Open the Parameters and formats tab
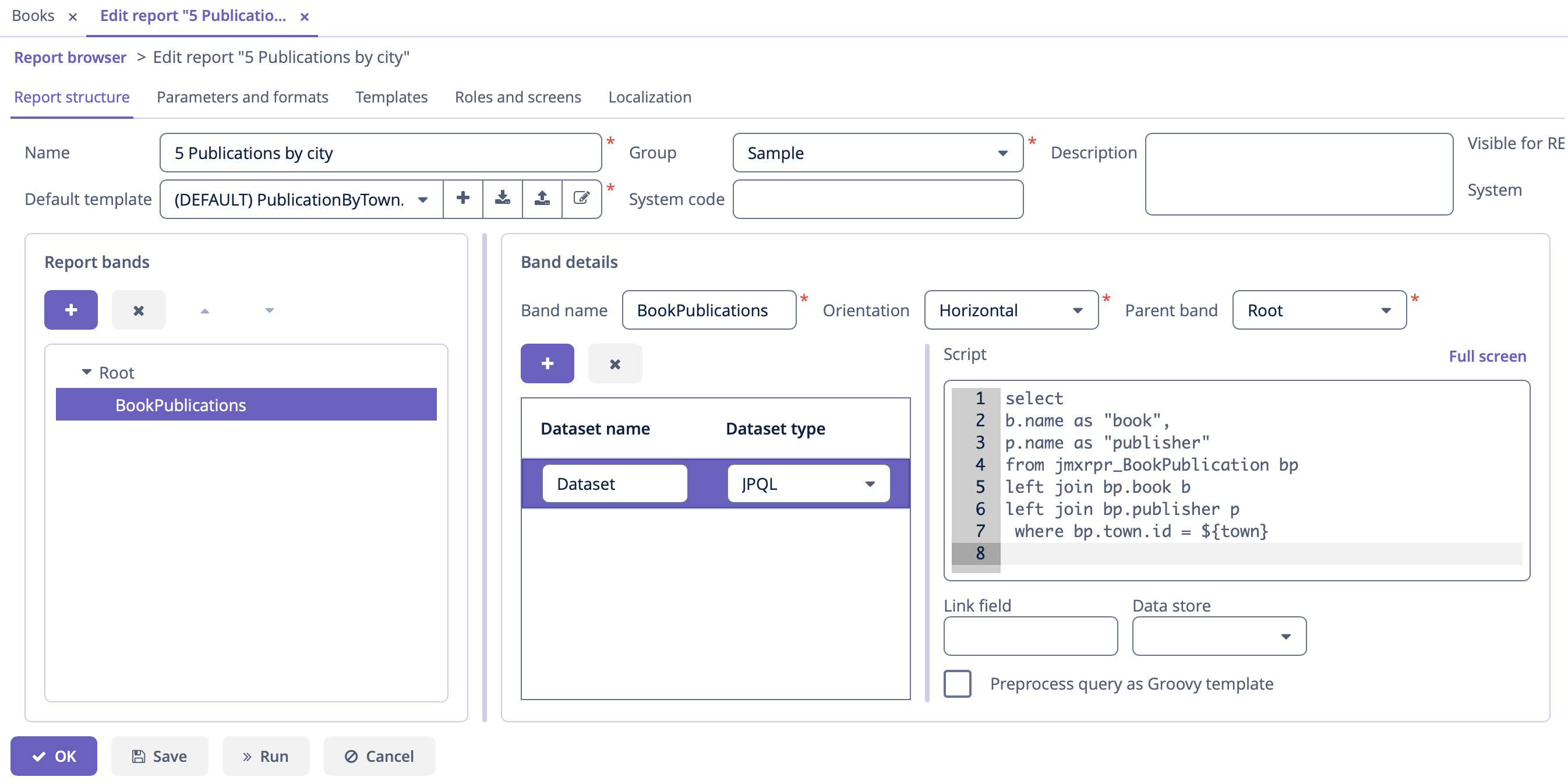Screen dimensions: 1568x784 (x=242, y=97)
